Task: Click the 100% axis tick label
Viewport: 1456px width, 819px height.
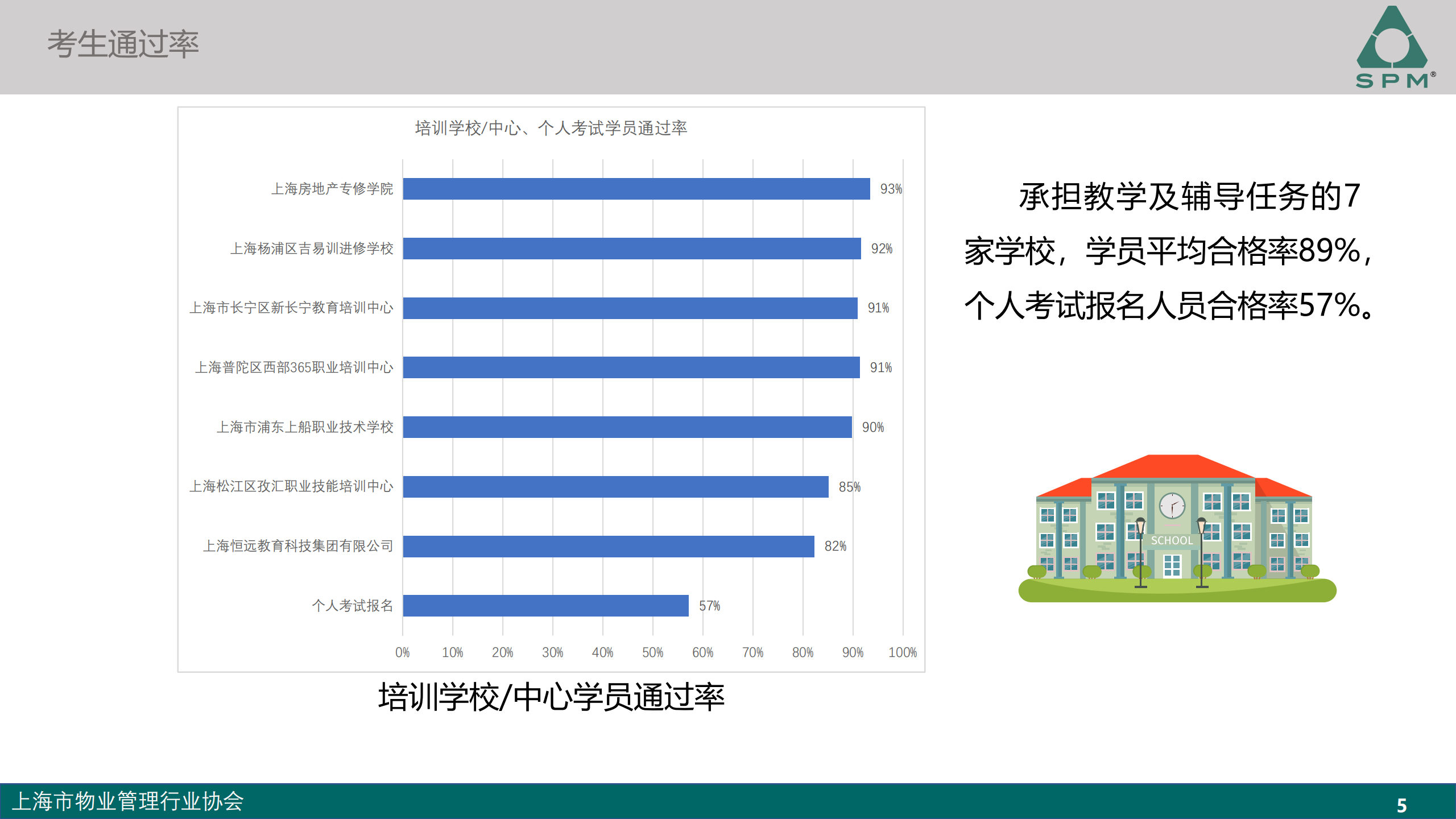Action: (903, 652)
